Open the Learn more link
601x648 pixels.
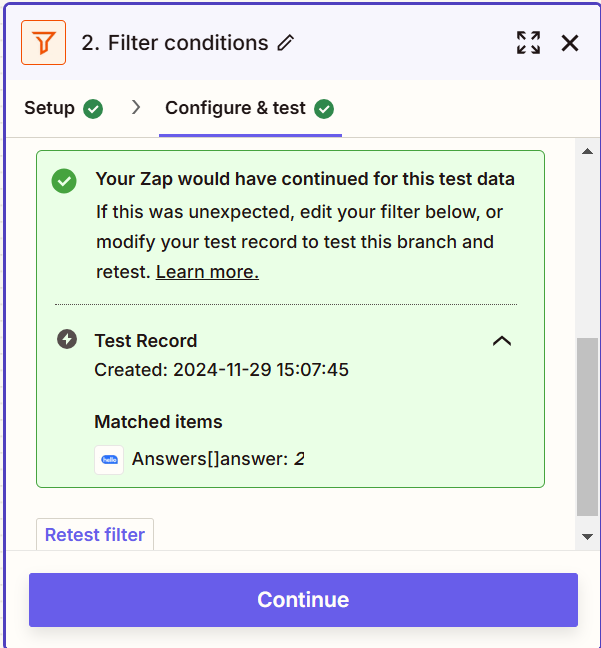pos(207,272)
